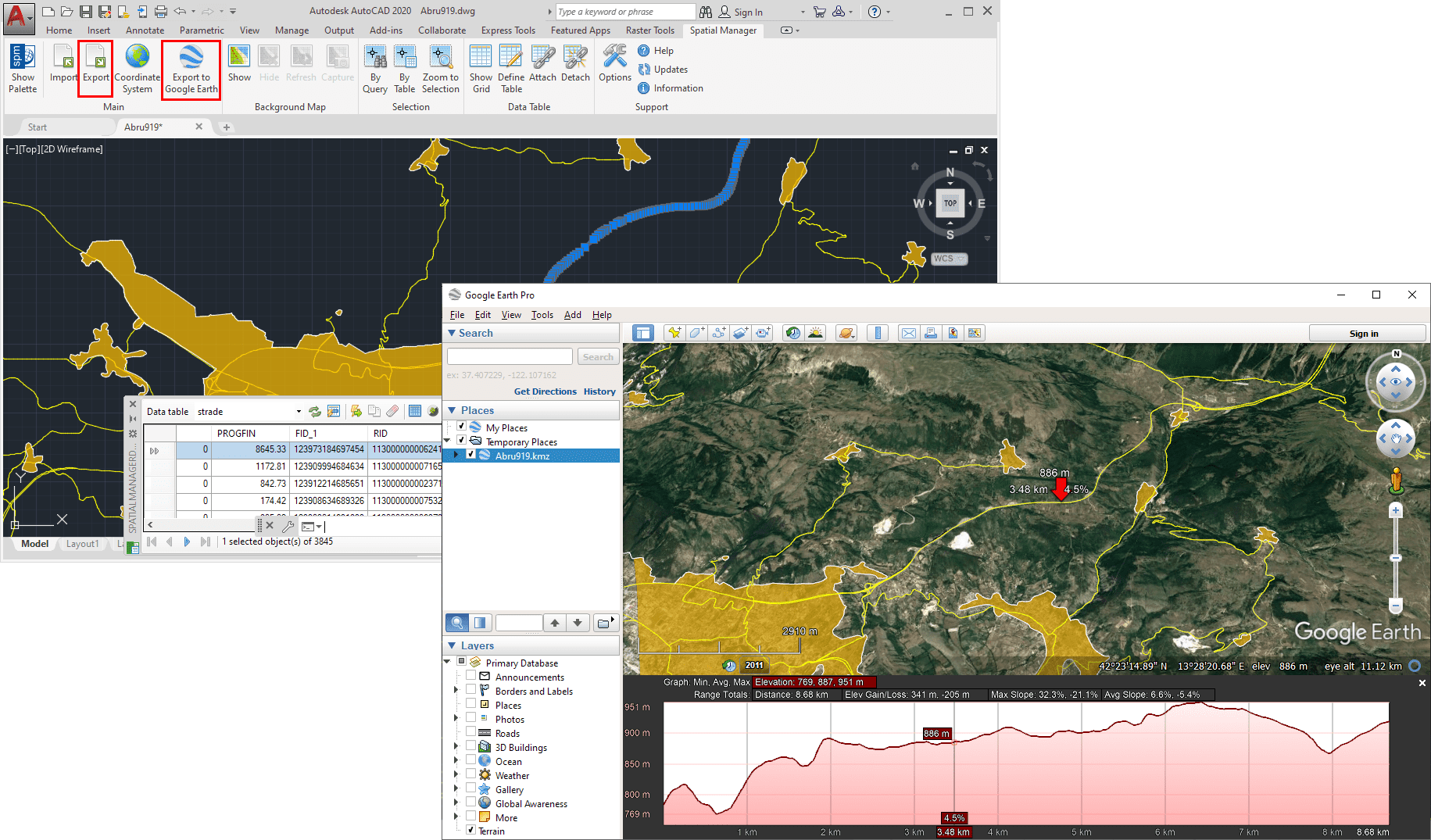This screenshot has height=840, width=1431.
Task: Expand Global Awareness layer node
Action: click(456, 803)
